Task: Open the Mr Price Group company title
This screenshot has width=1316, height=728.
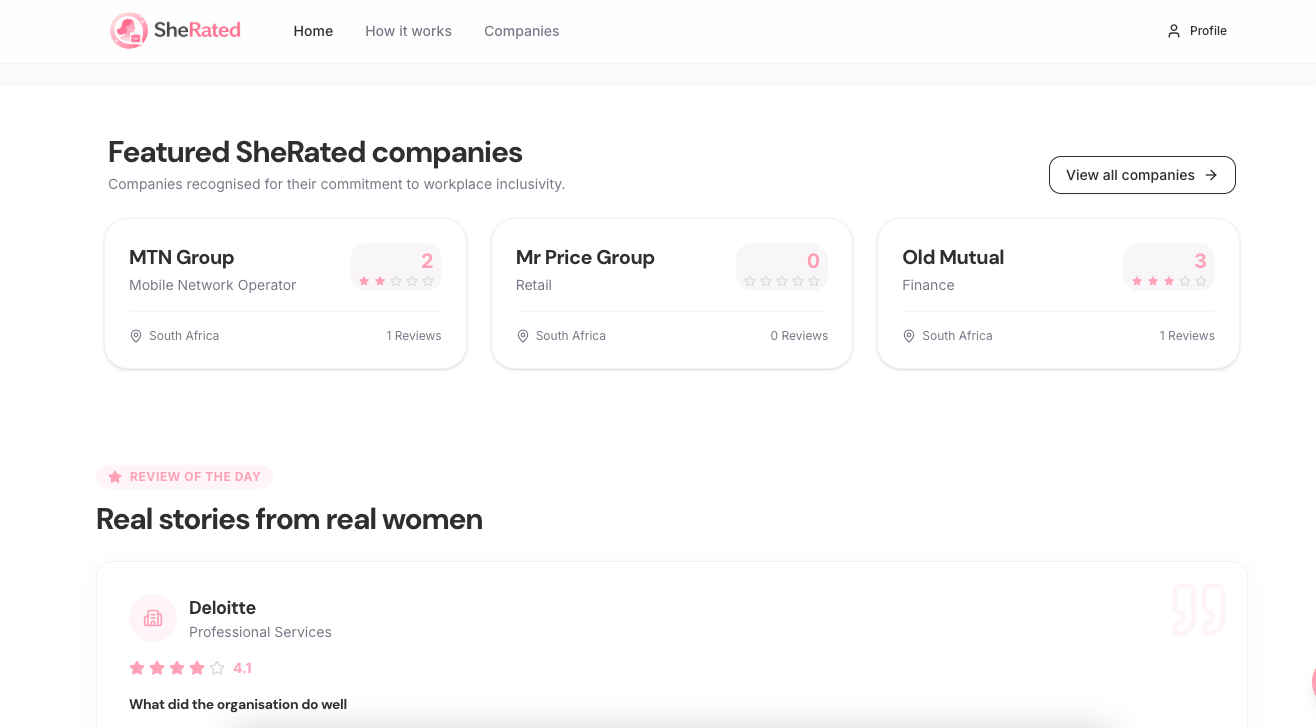Action: click(x=585, y=257)
